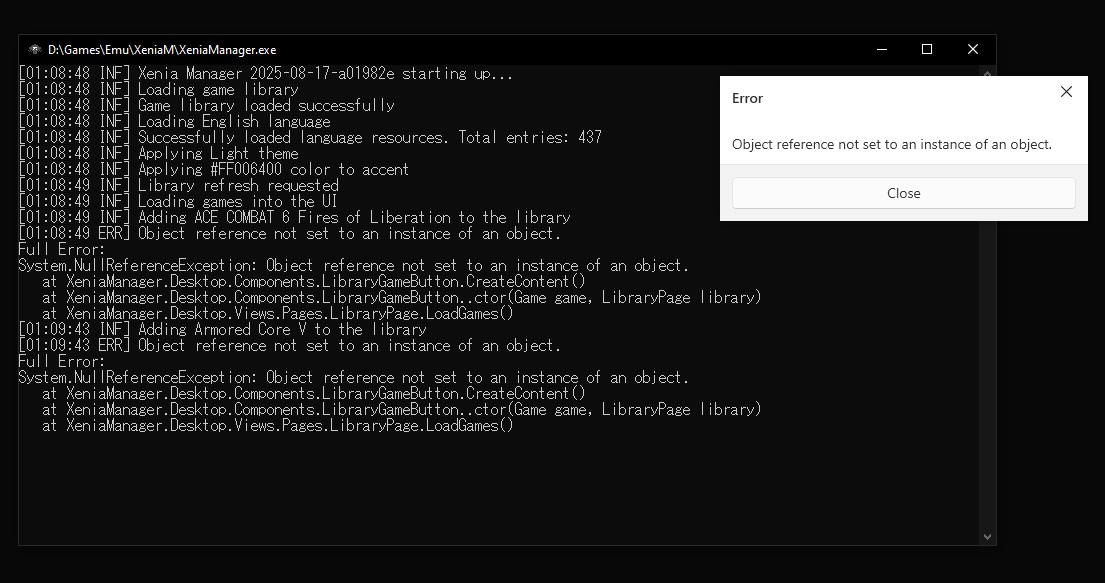Minimize the XeniaManager.exe console window
The width and height of the screenshot is (1105, 583).
point(882,49)
